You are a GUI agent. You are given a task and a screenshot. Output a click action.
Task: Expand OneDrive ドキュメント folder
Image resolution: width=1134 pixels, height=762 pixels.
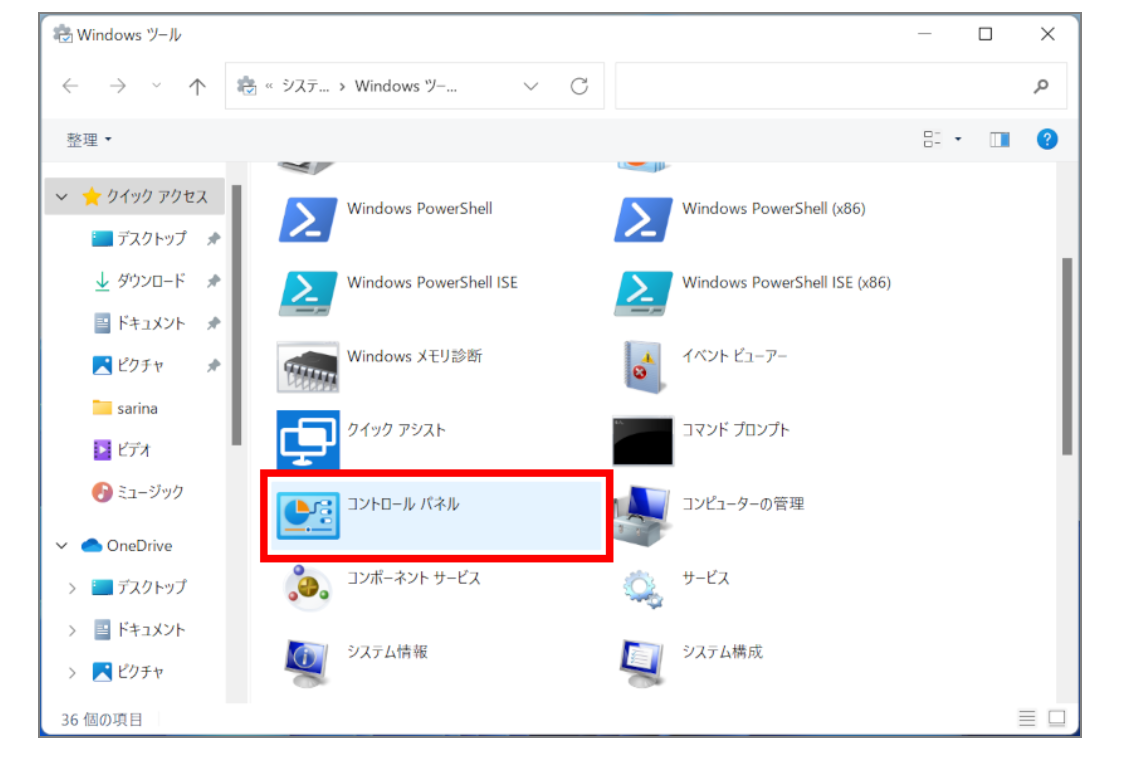[x=72, y=630]
